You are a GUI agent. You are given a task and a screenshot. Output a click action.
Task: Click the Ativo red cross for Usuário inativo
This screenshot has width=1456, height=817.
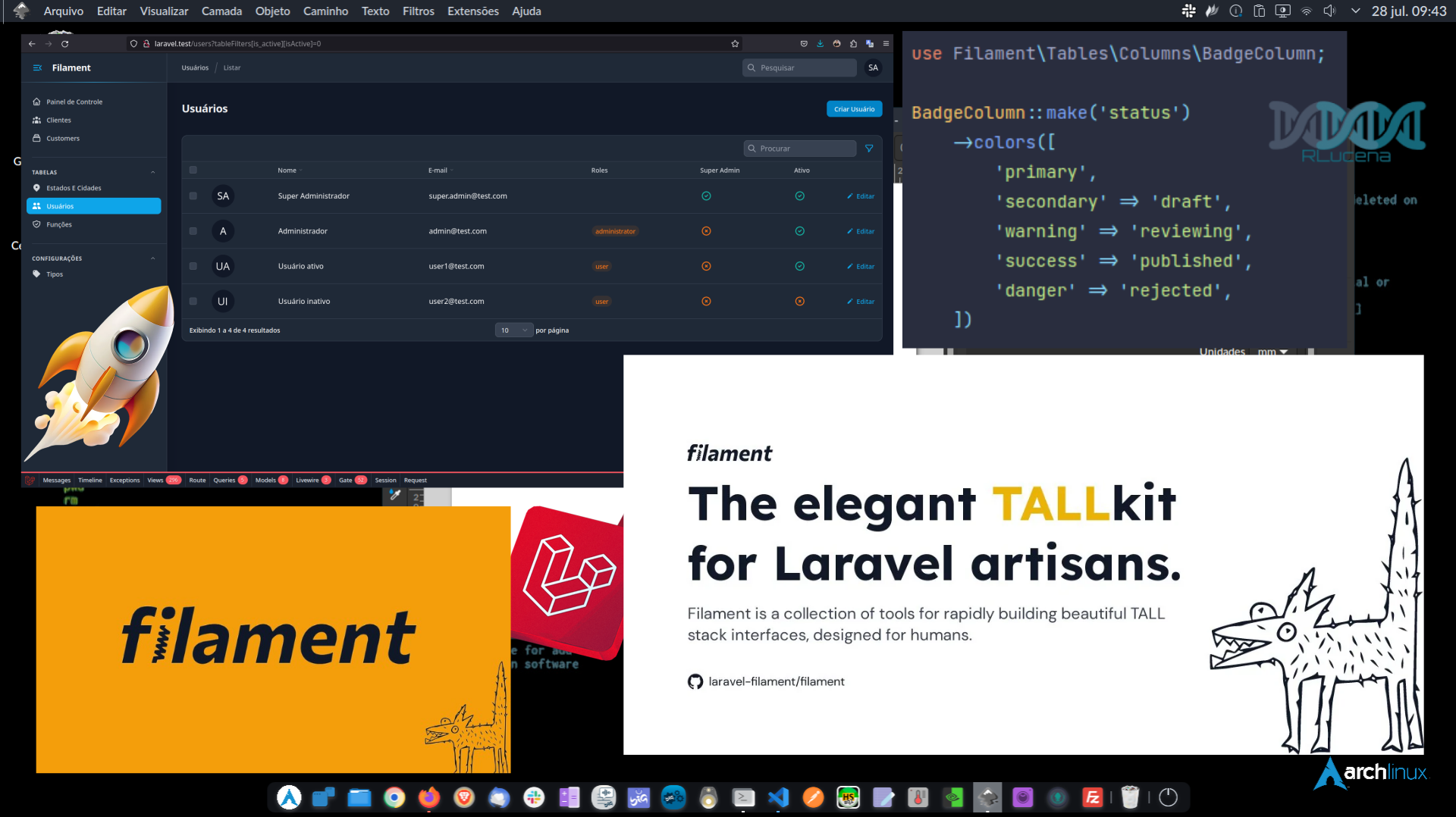[x=799, y=302]
